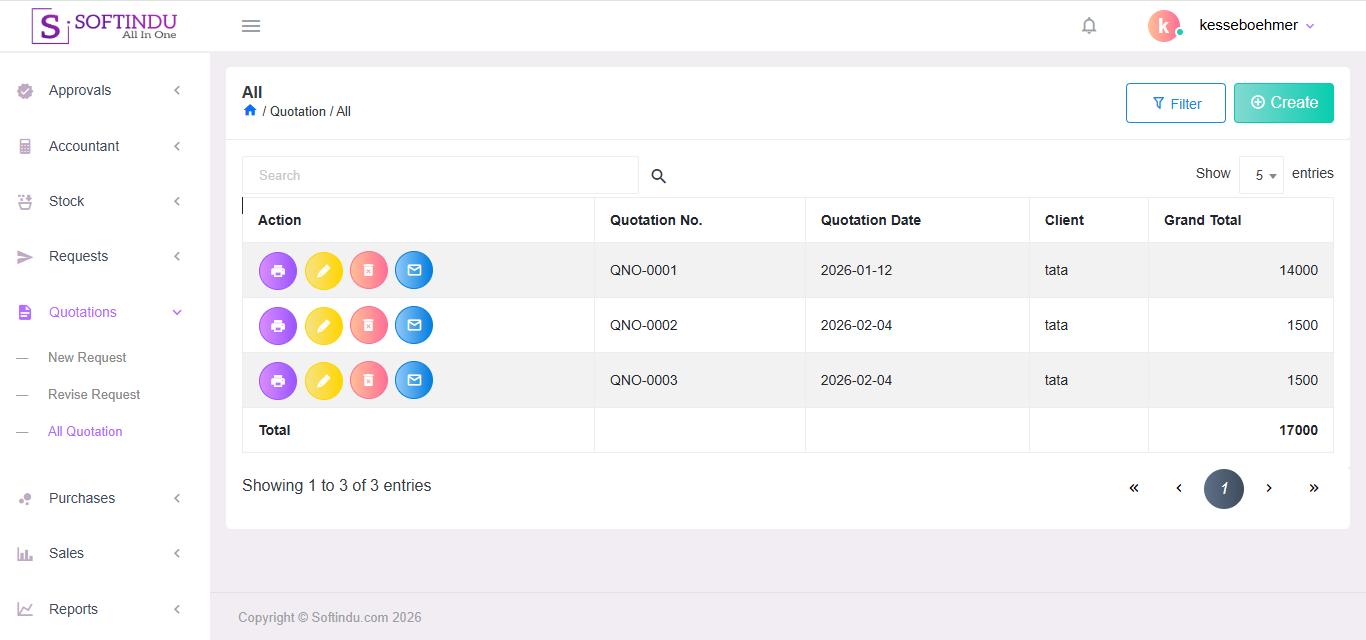Open the print icon for QNO-0001
This screenshot has width=1366, height=640.
[277, 270]
